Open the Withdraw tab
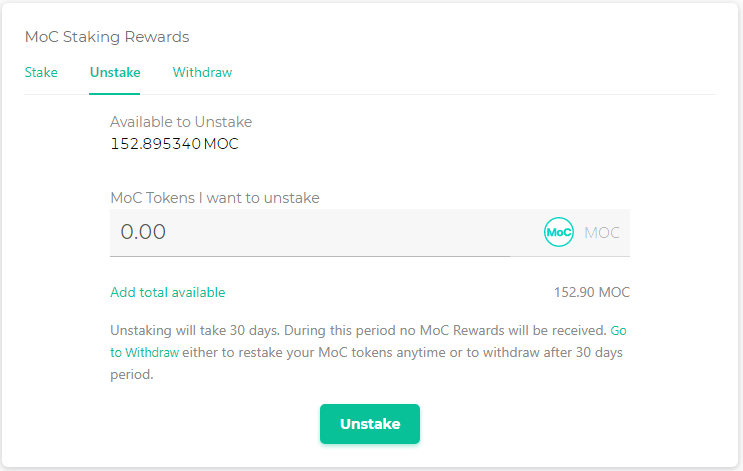The image size is (743, 471). pyautogui.click(x=202, y=73)
